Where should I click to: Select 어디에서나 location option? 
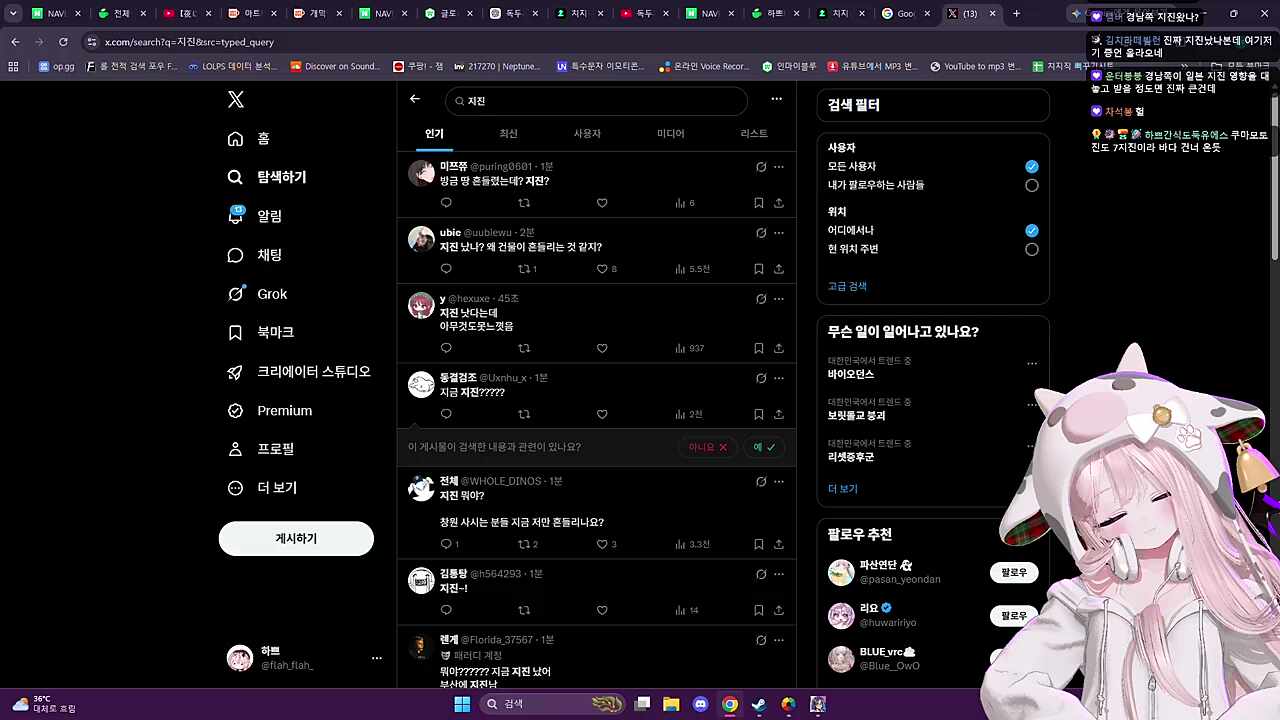coord(1031,230)
